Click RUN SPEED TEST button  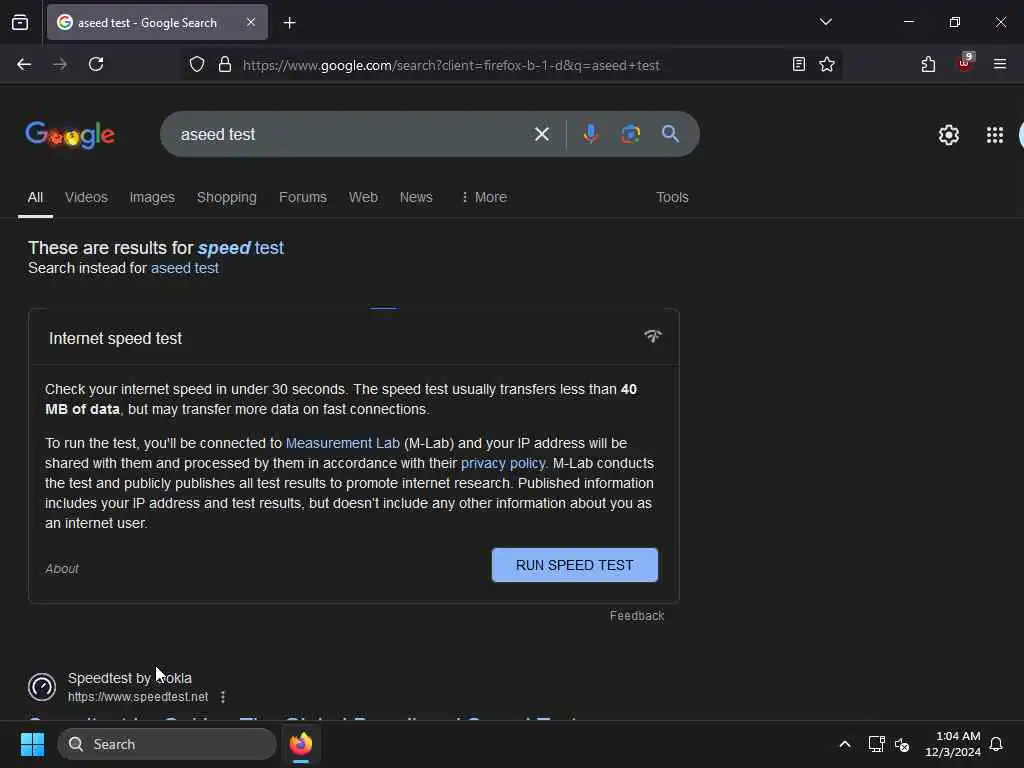(575, 565)
